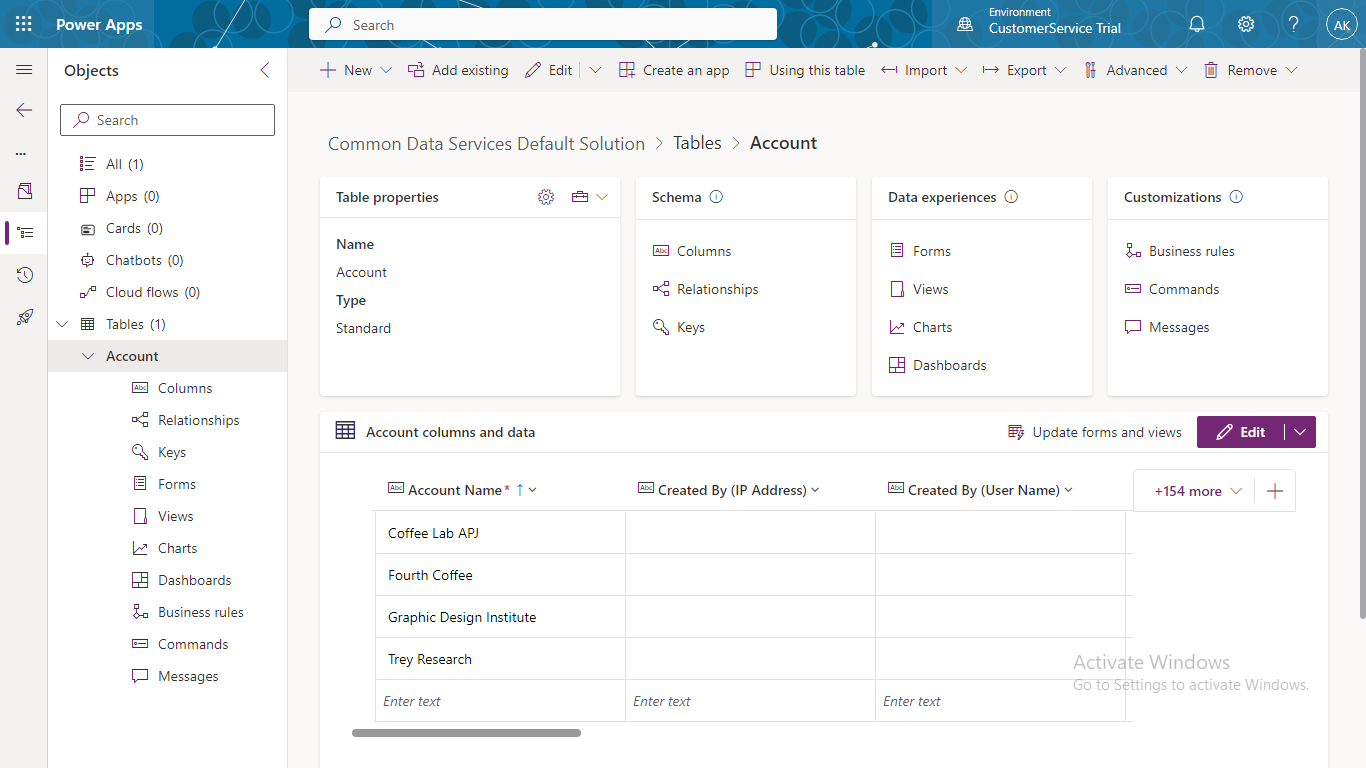Select Tables in the breadcrumb trail

[697, 143]
